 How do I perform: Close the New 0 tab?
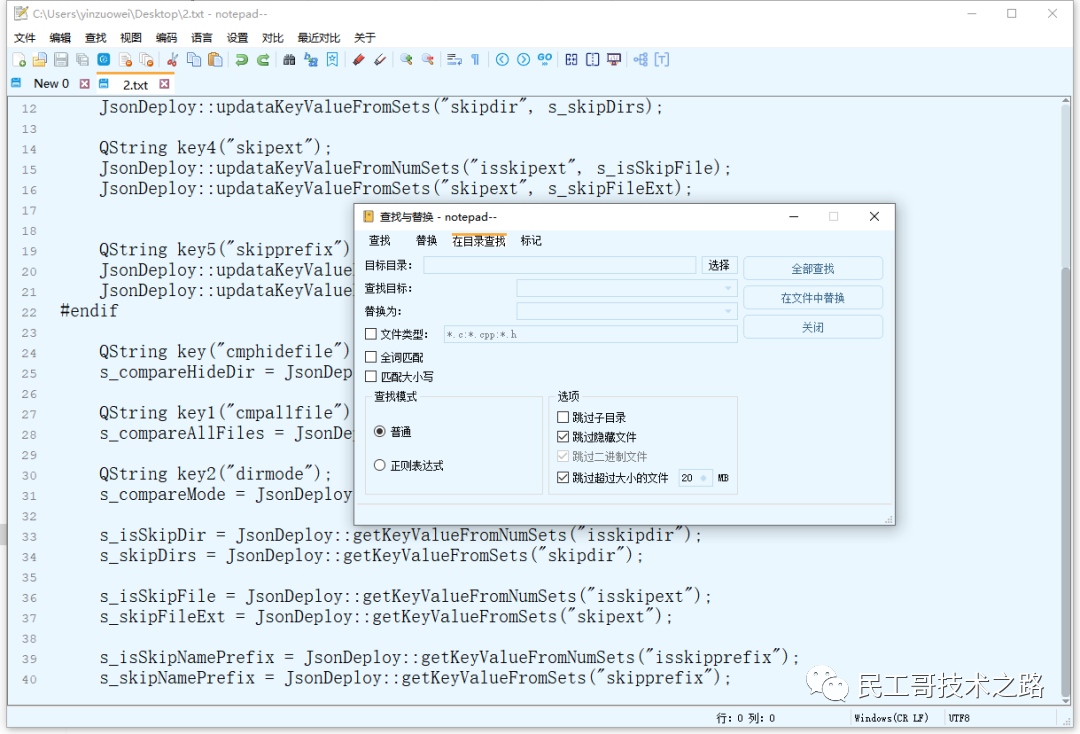click(85, 84)
